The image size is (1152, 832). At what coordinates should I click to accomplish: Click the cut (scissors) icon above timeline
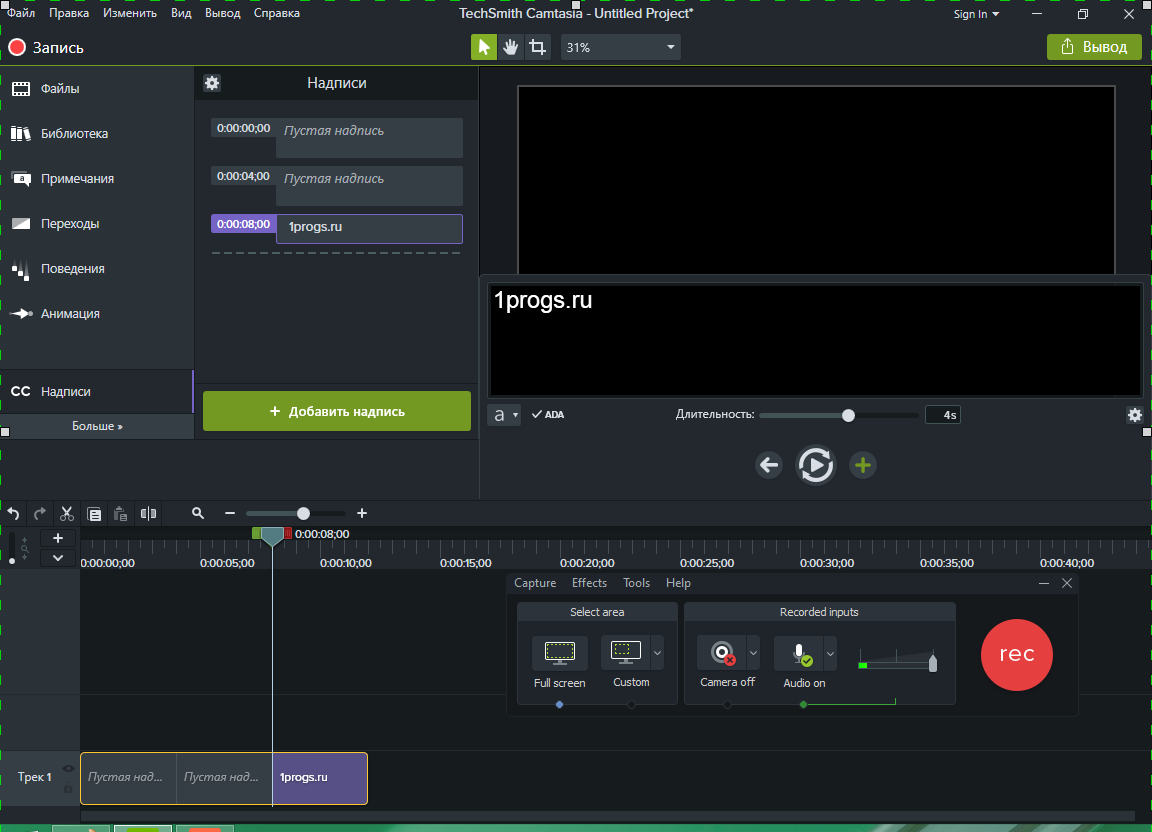tap(66, 513)
